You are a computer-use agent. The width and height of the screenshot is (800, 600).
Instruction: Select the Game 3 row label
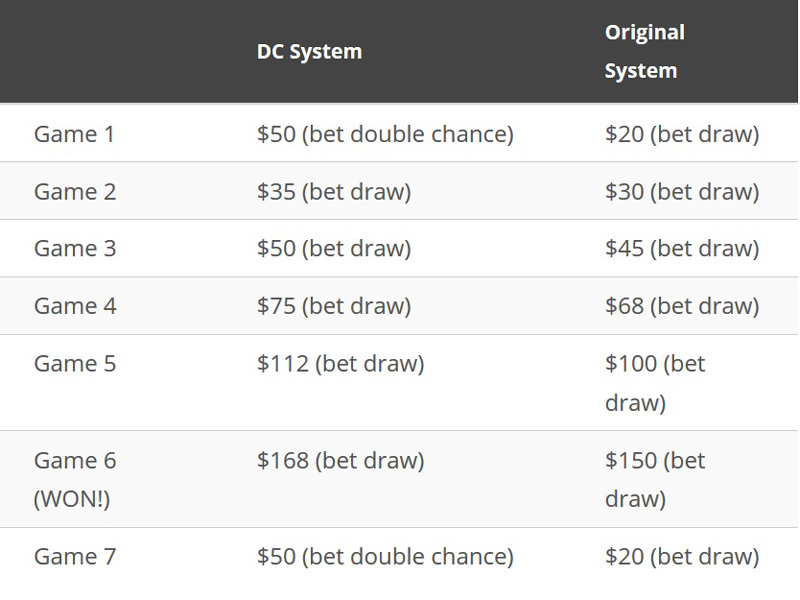tap(75, 248)
